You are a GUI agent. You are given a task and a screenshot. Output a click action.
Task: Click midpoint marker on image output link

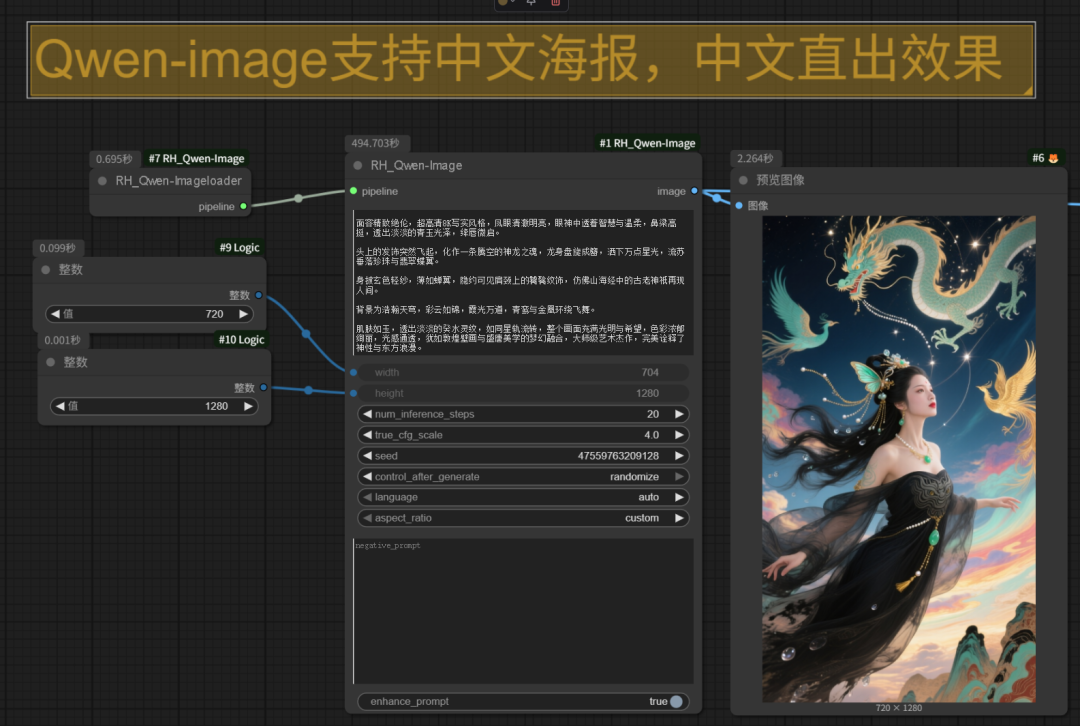pyautogui.click(x=717, y=198)
